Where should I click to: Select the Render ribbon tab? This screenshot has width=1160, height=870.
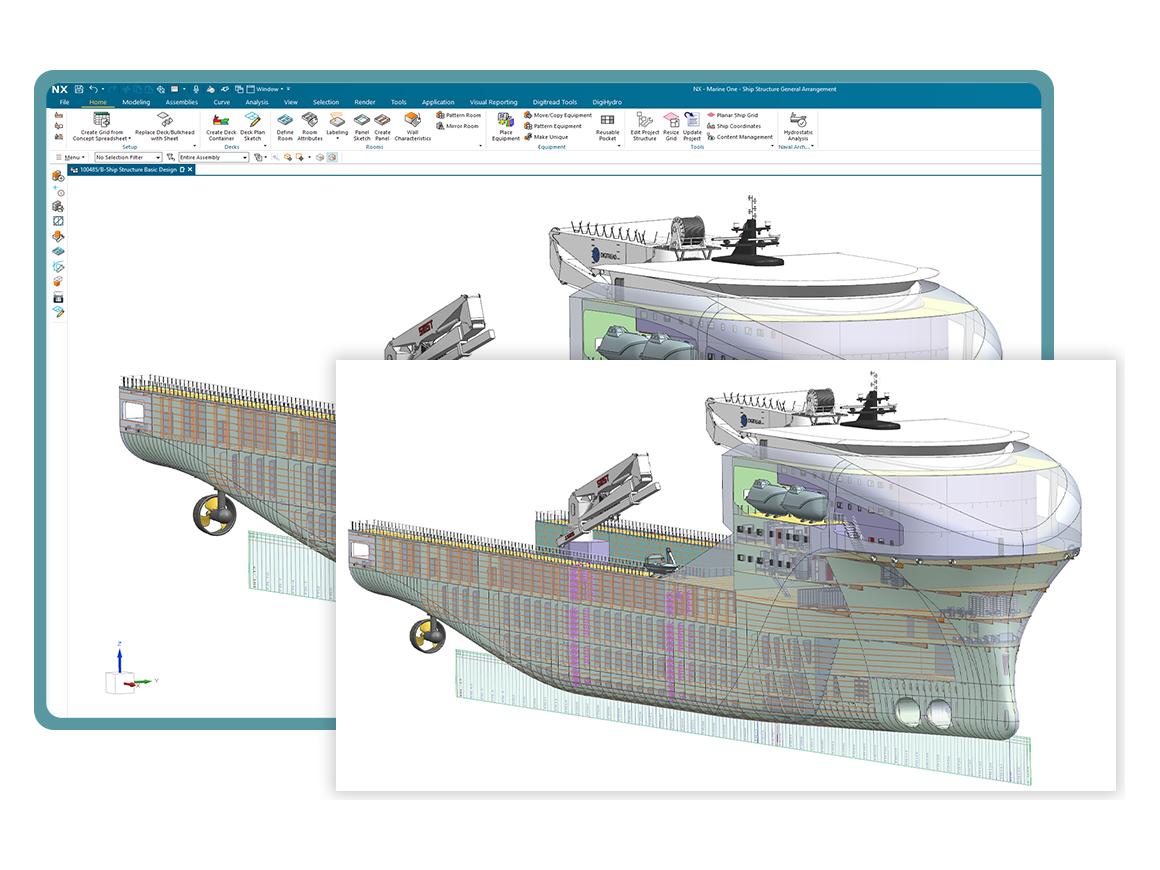[x=365, y=102]
